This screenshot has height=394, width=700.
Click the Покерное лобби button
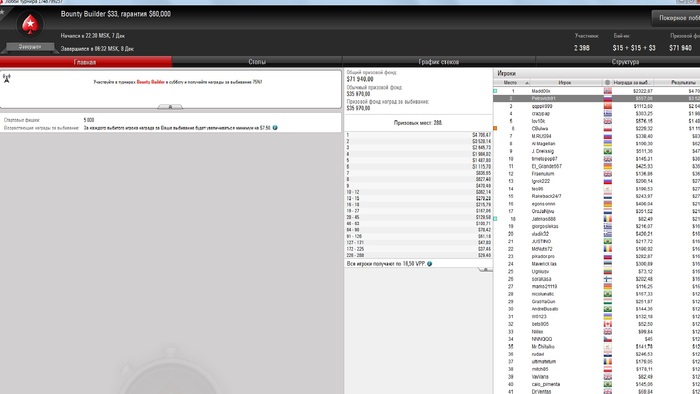[x=676, y=18]
